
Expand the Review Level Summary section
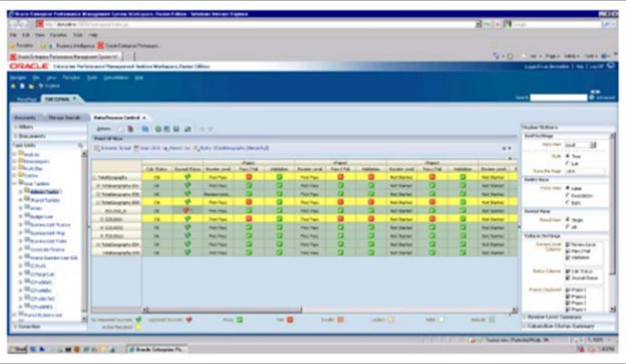554,317
